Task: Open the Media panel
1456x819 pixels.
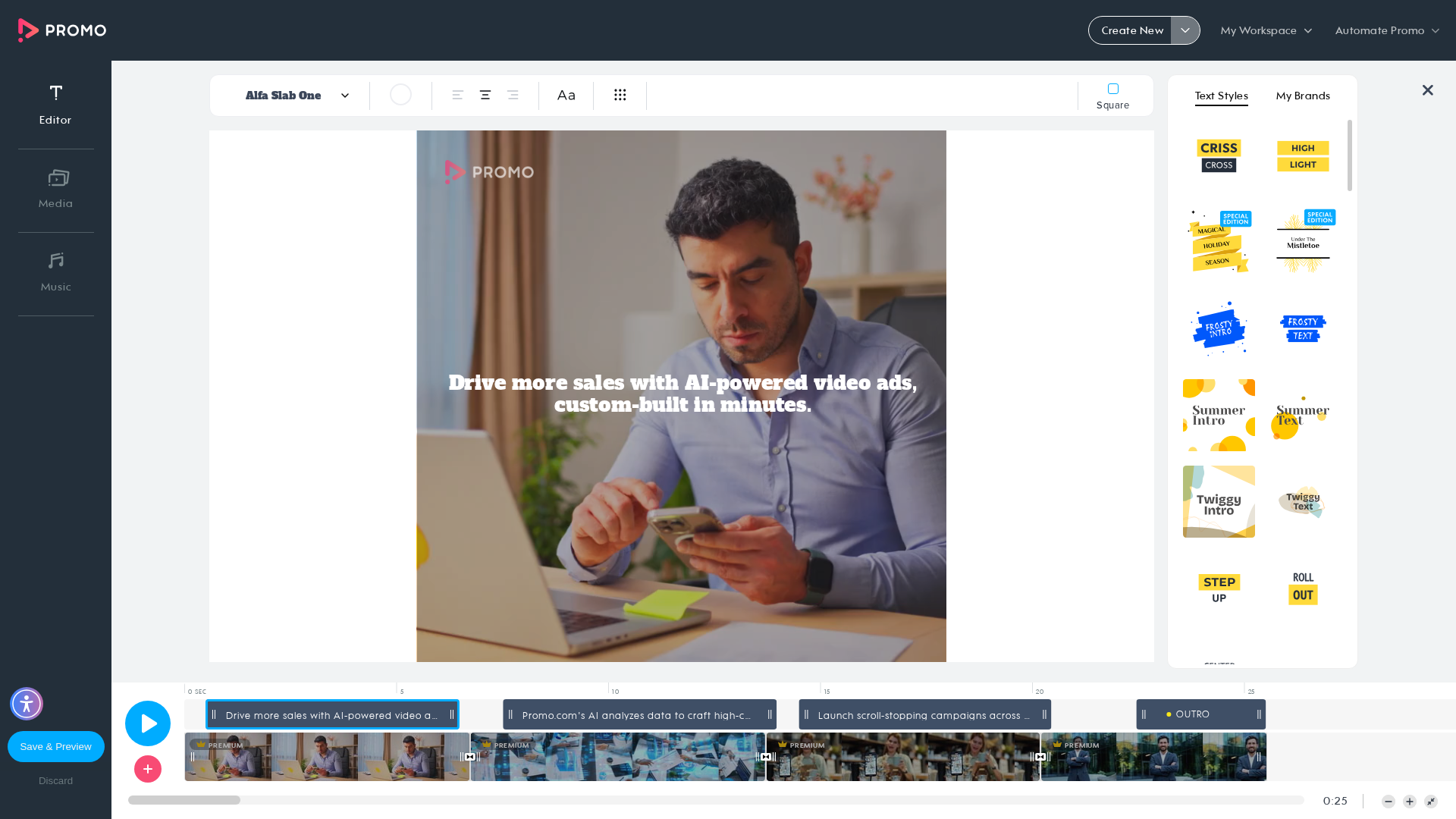Action: [55, 189]
